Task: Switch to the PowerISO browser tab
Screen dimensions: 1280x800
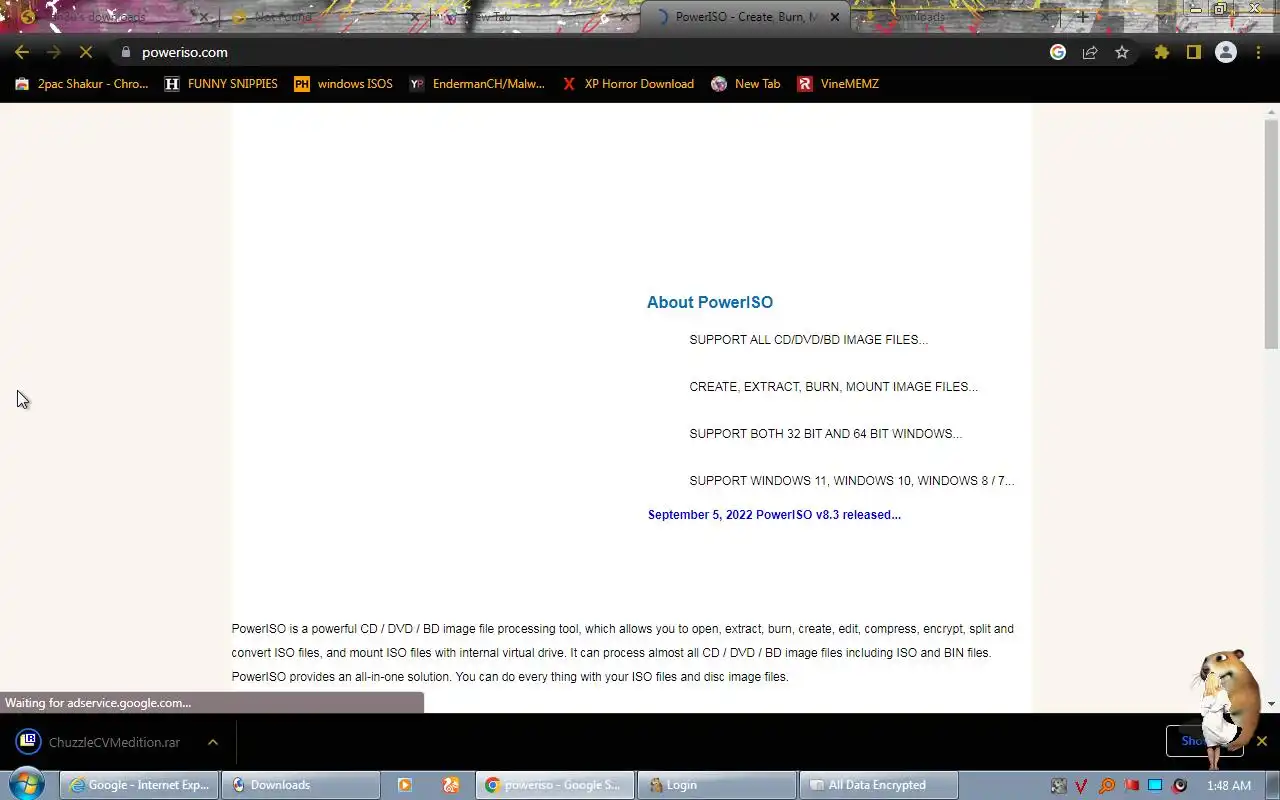Action: (744, 17)
